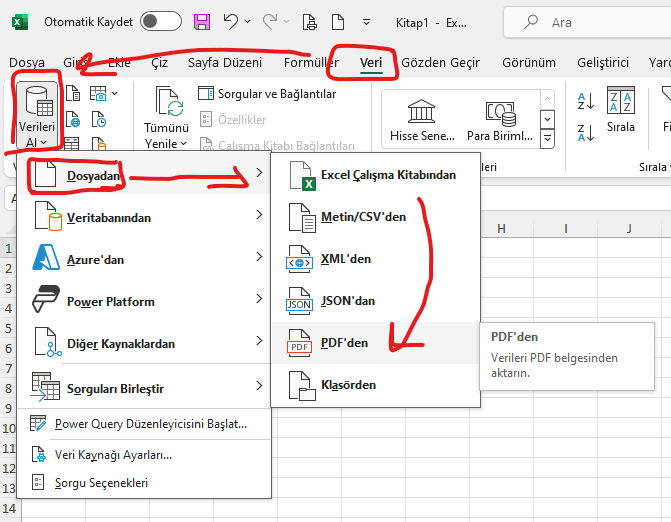Sort A to Z ascending

point(585,101)
